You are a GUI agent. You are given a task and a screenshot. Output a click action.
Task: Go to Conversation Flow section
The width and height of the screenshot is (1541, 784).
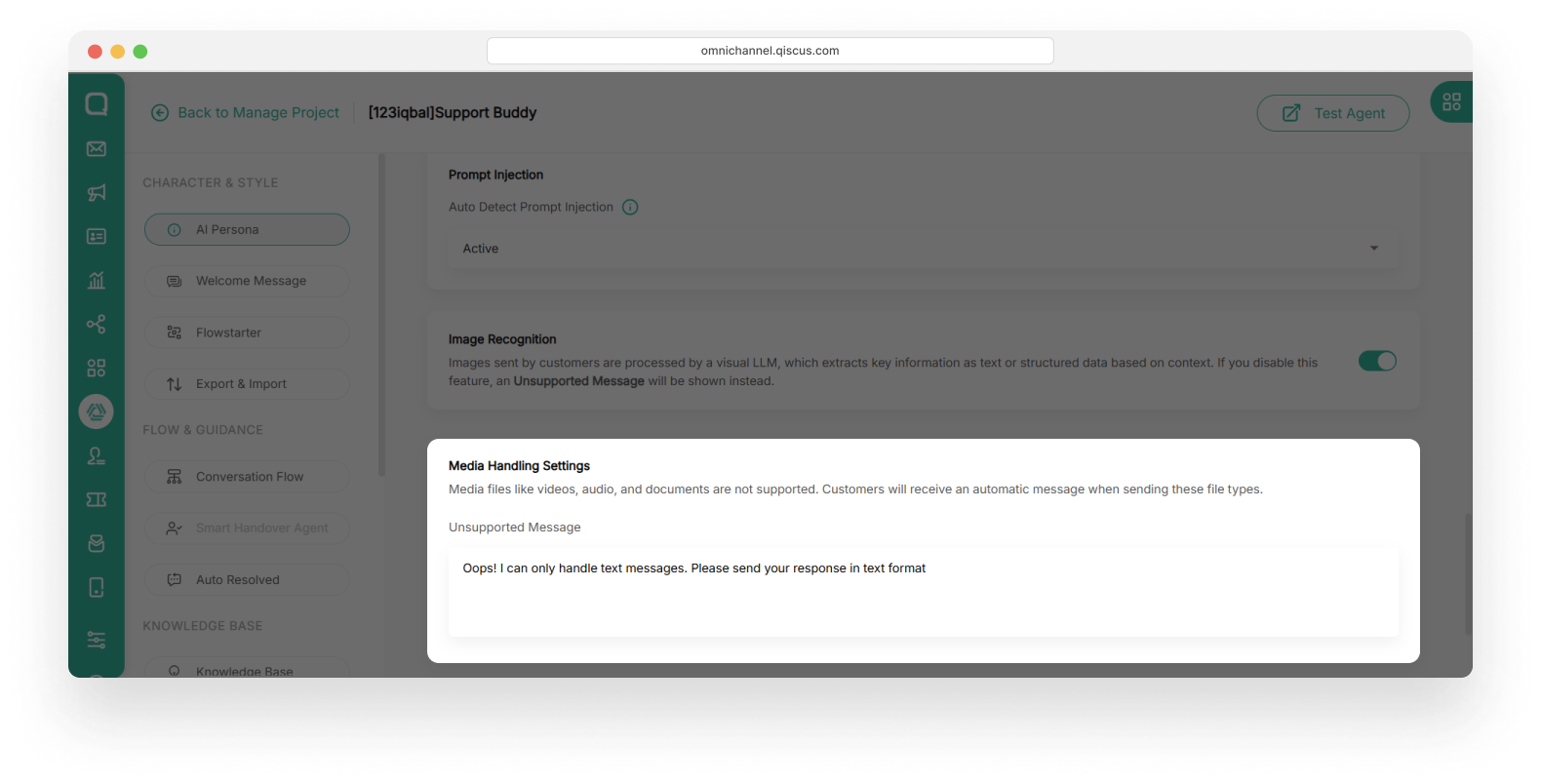pos(247,477)
